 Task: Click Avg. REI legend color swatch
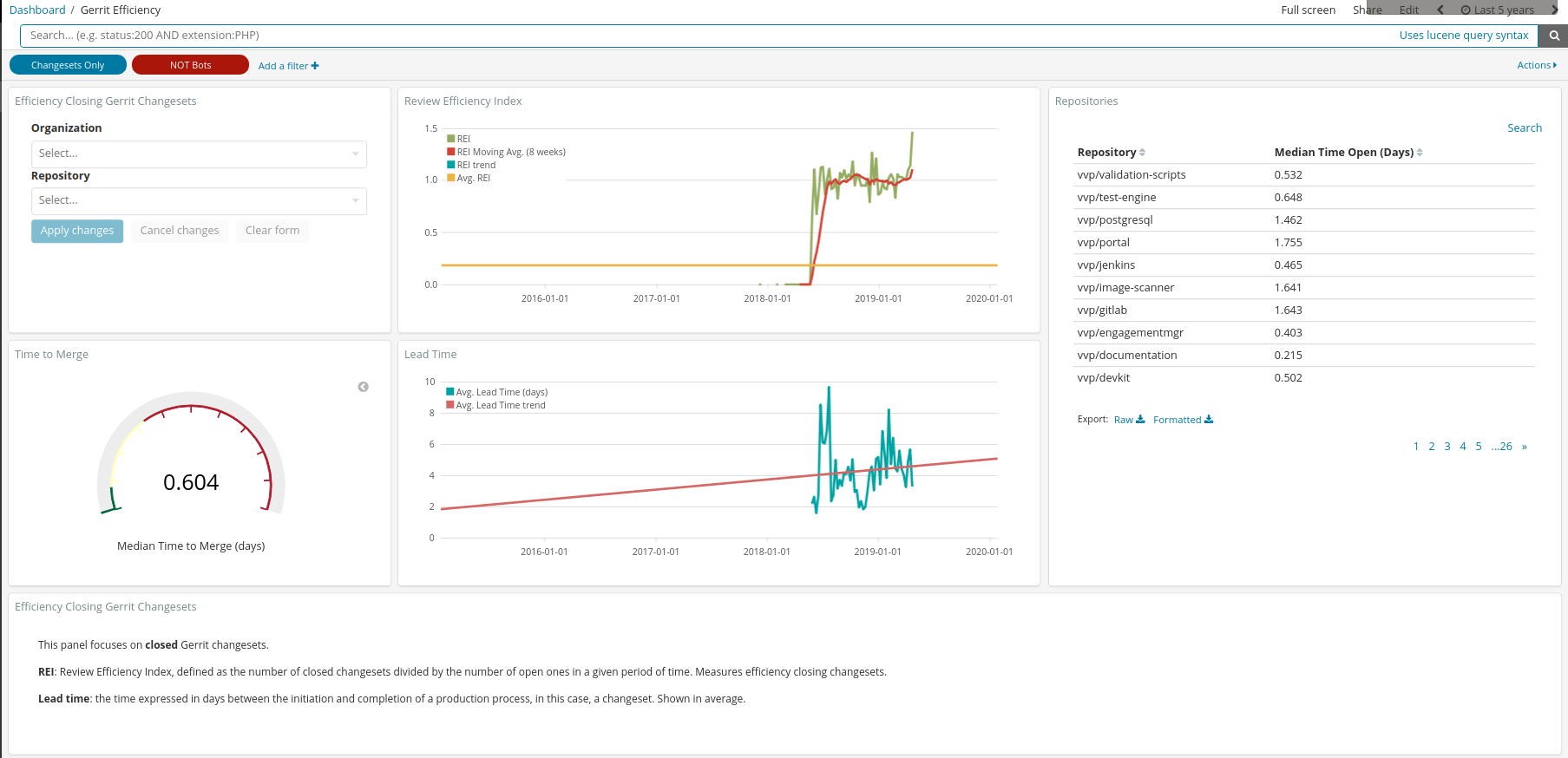pos(451,178)
